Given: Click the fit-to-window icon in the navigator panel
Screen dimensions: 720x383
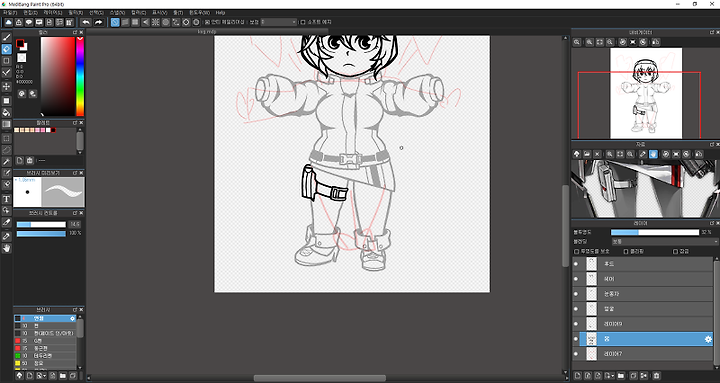Looking at the screenshot, I should (x=600, y=42).
